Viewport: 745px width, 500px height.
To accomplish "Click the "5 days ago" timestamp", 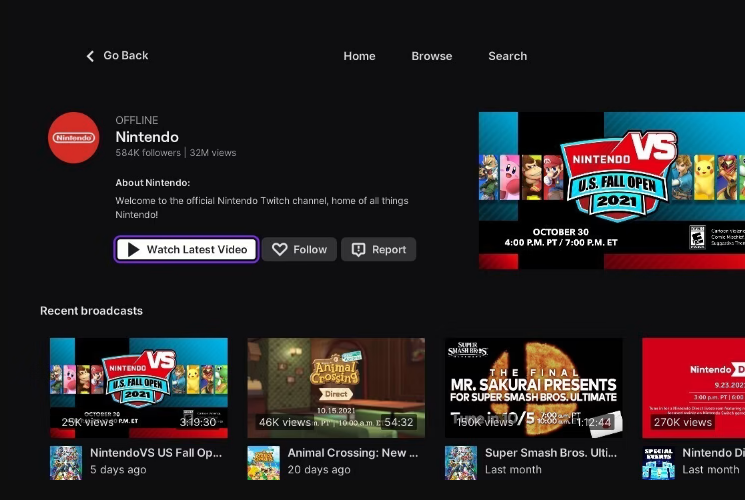I will [x=118, y=470].
